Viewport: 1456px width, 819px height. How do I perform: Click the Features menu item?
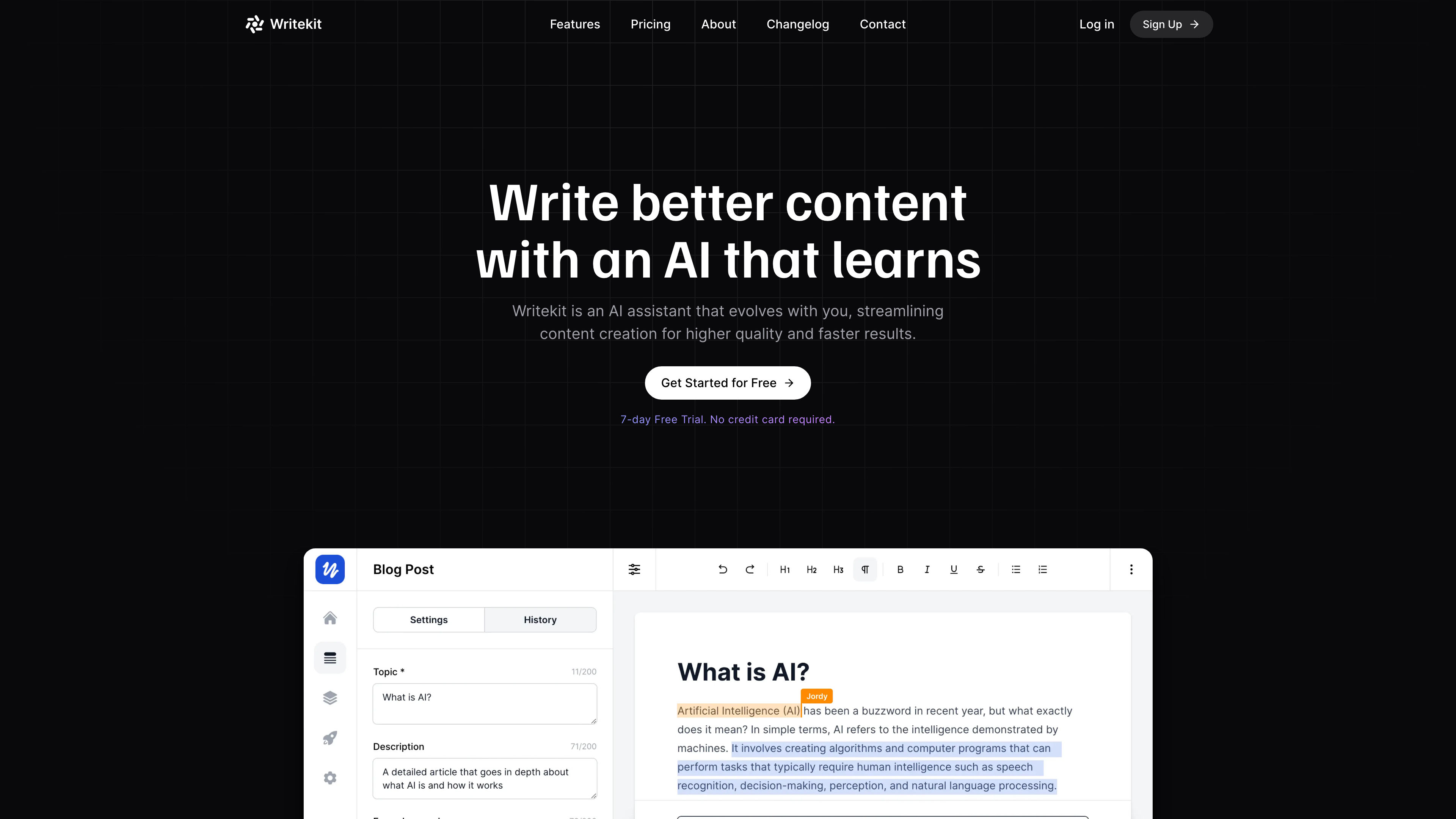pos(575,24)
